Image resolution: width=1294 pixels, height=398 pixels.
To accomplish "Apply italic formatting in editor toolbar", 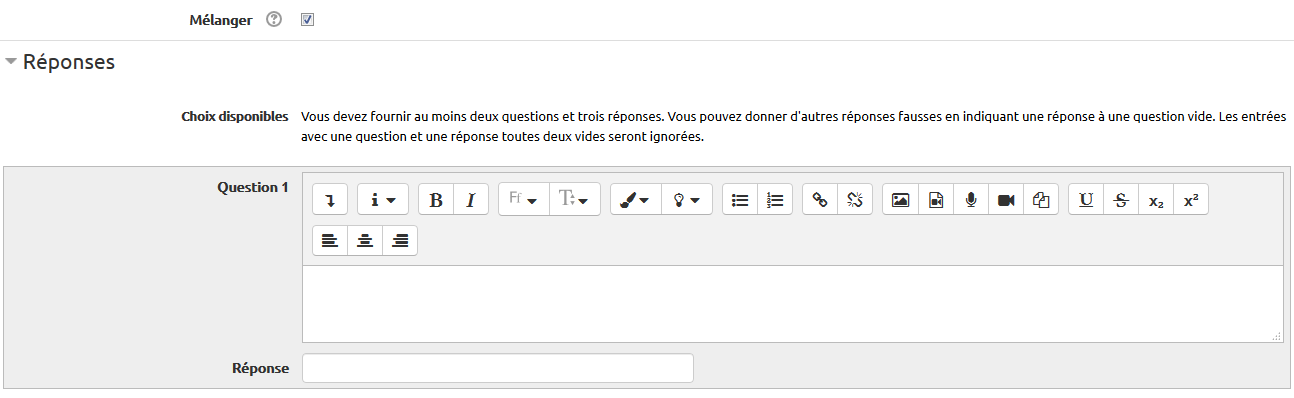I will point(470,200).
